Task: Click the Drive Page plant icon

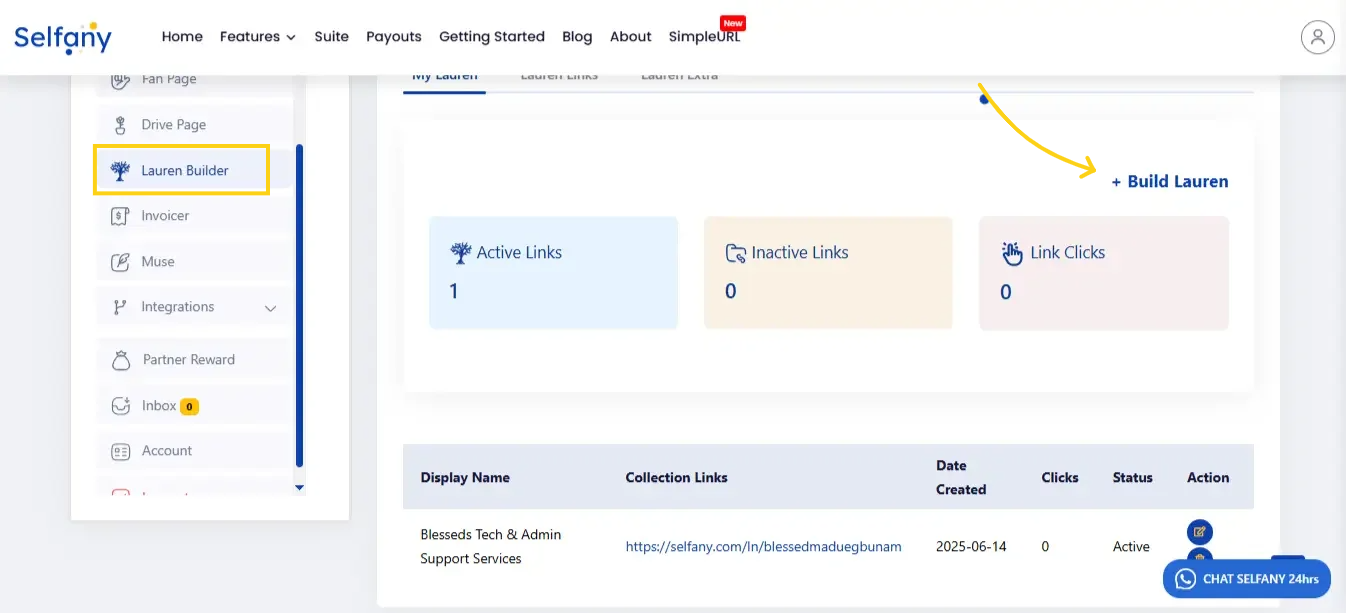Action: tap(120, 125)
